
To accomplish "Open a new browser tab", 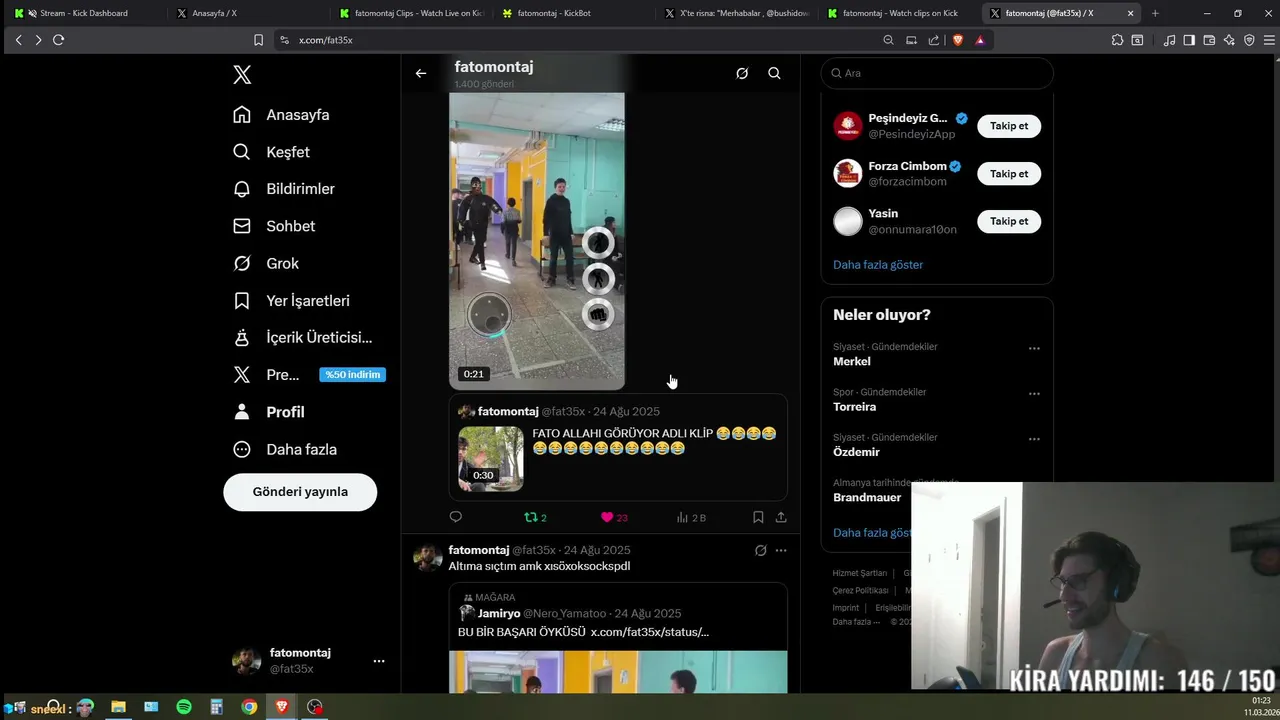I will tap(1155, 13).
